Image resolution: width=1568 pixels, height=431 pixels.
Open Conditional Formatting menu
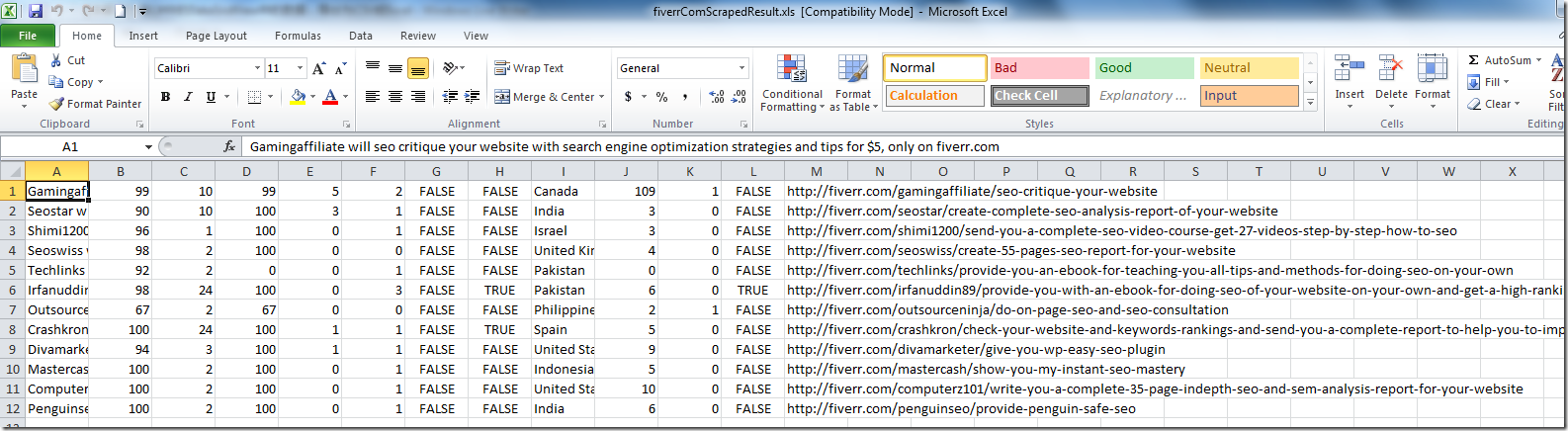pos(792,84)
